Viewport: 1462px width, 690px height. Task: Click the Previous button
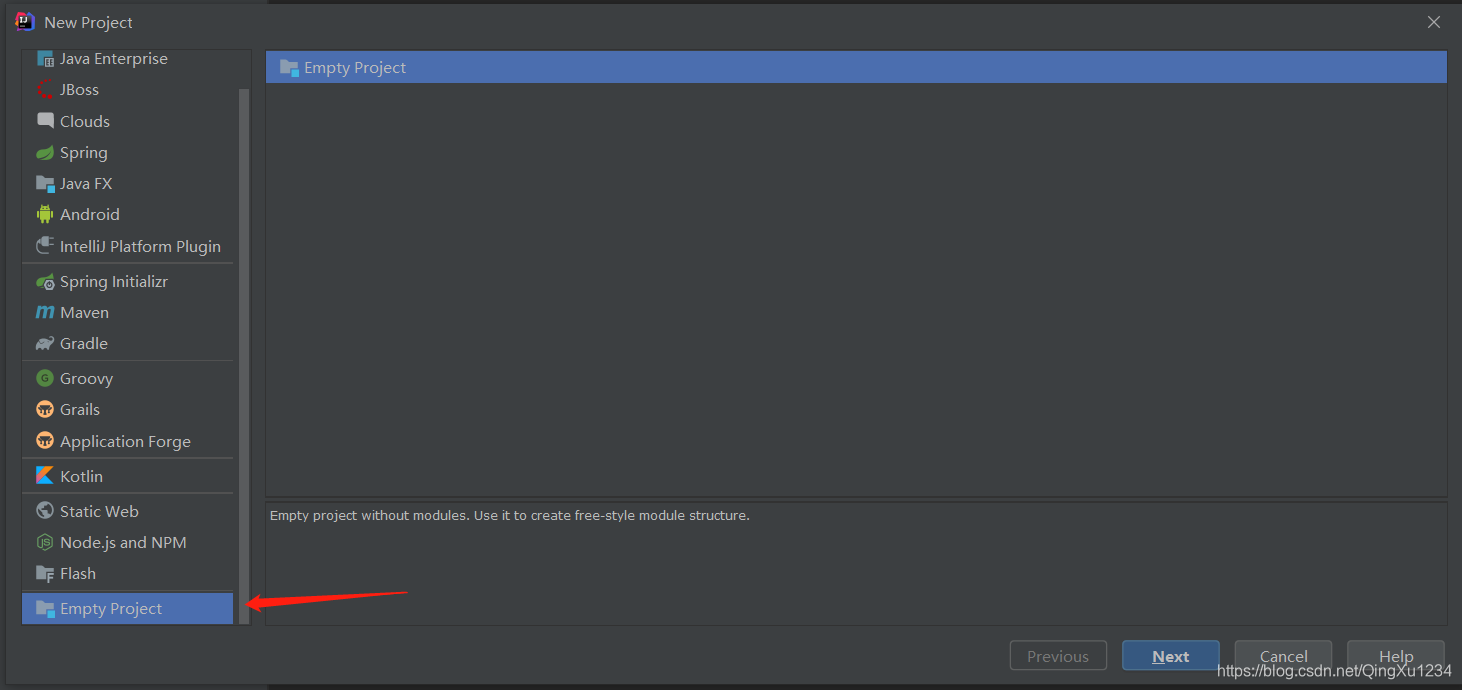pos(1058,656)
